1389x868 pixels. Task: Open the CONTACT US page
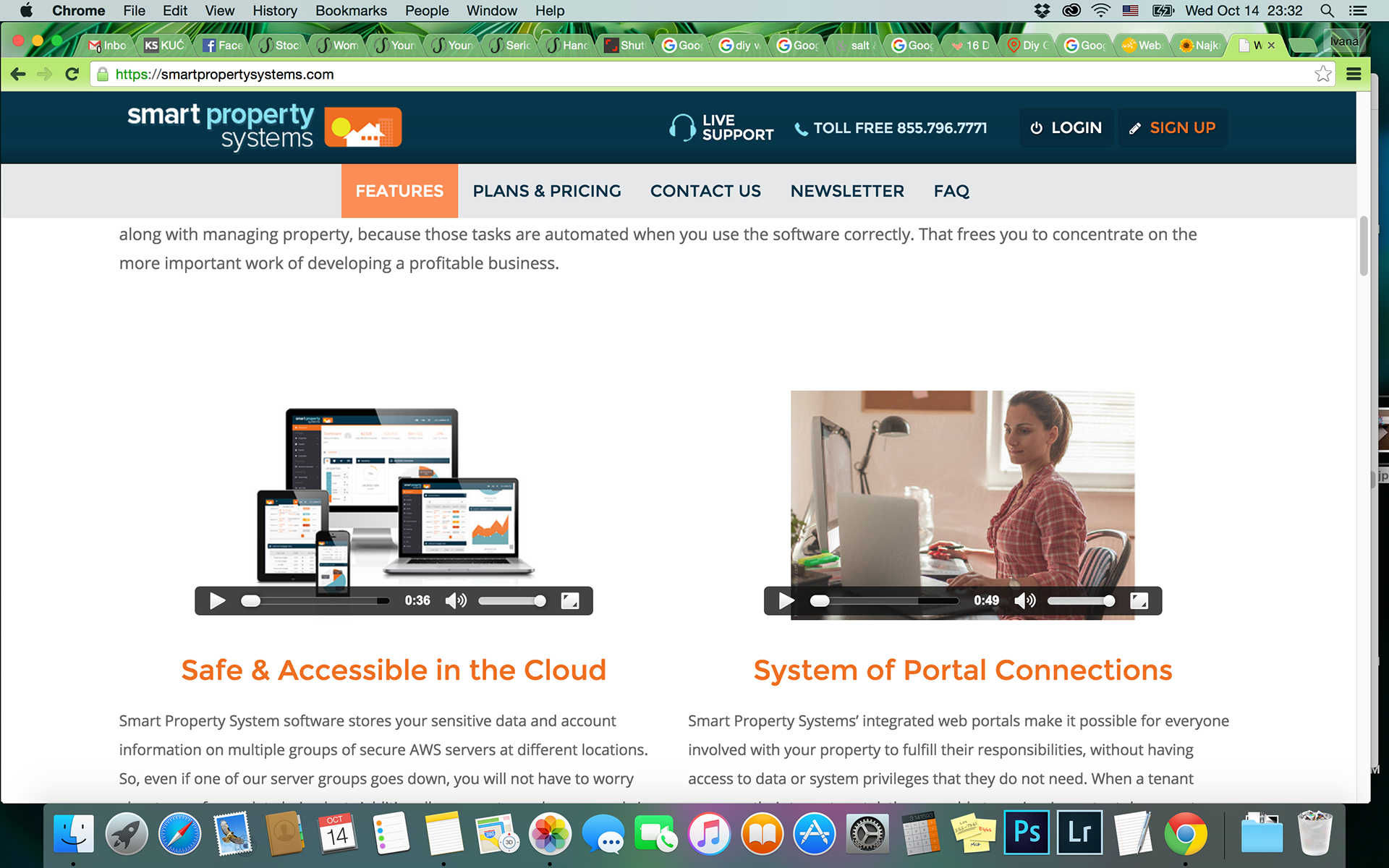(x=705, y=191)
